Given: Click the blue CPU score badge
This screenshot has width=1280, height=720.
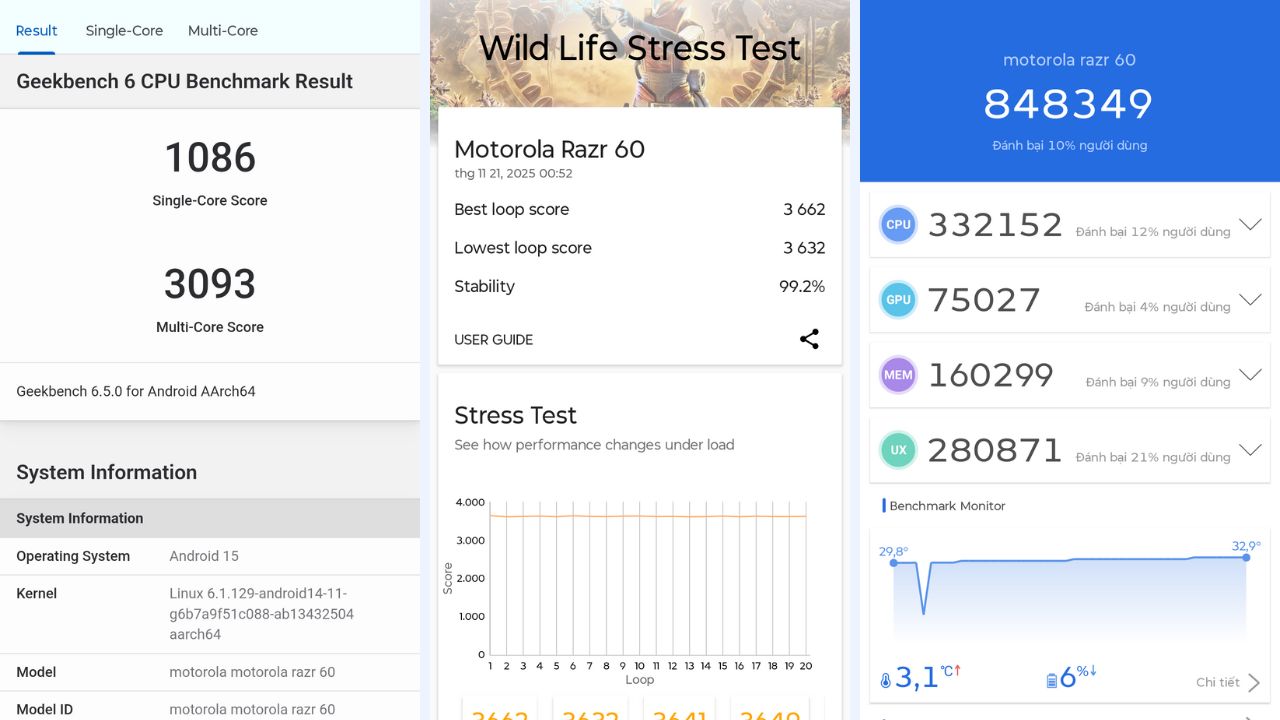Looking at the screenshot, I should click(x=898, y=225).
